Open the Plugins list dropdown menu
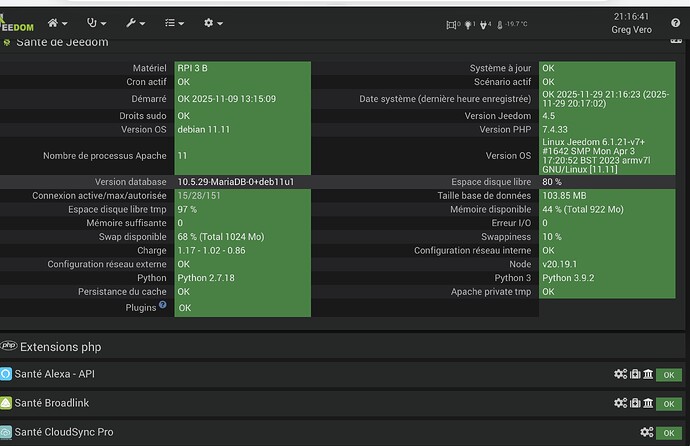Viewport: 690px width, 446px height. pyautogui.click(x=174, y=23)
